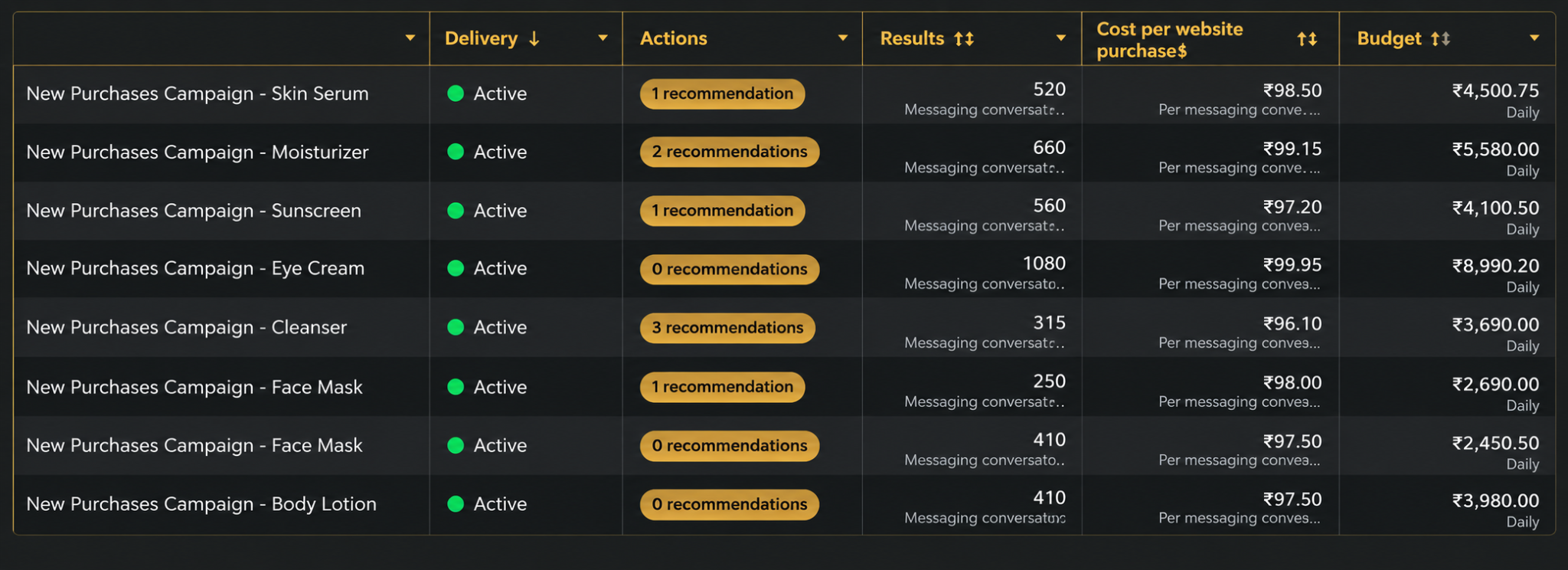Image resolution: width=1568 pixels, height=570 pixels.
Task: Click the green status dot in the Eye Cream row
Action: click(x=456, y=268)
